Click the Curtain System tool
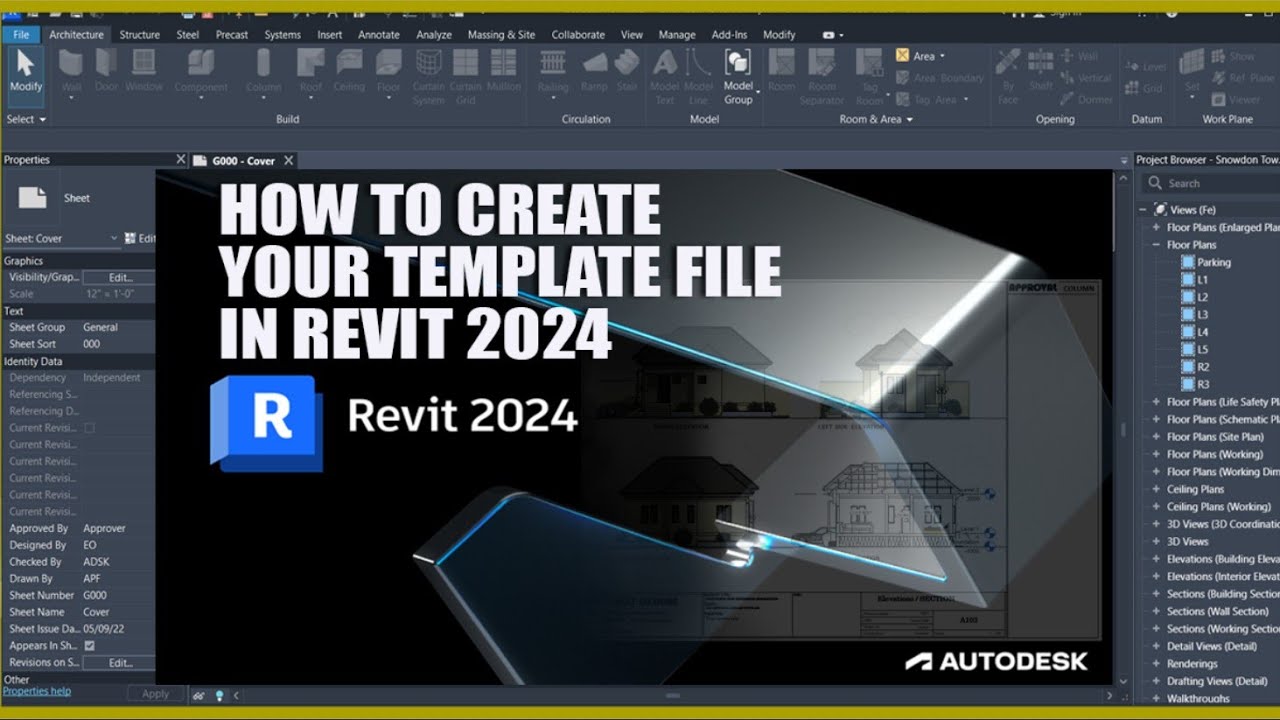 click(x=428, y=77)
